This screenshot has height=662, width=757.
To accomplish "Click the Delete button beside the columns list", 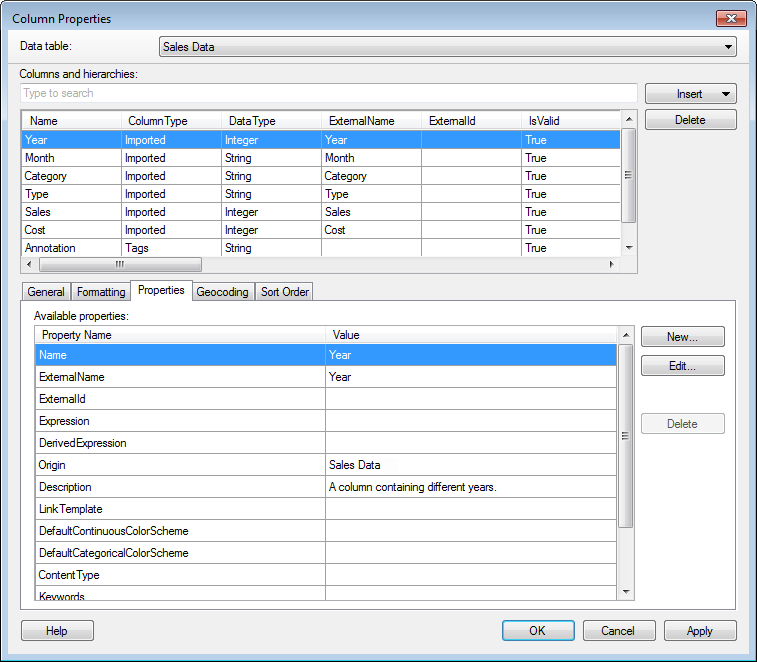I will pyautogui.click(x=690, y=120).
